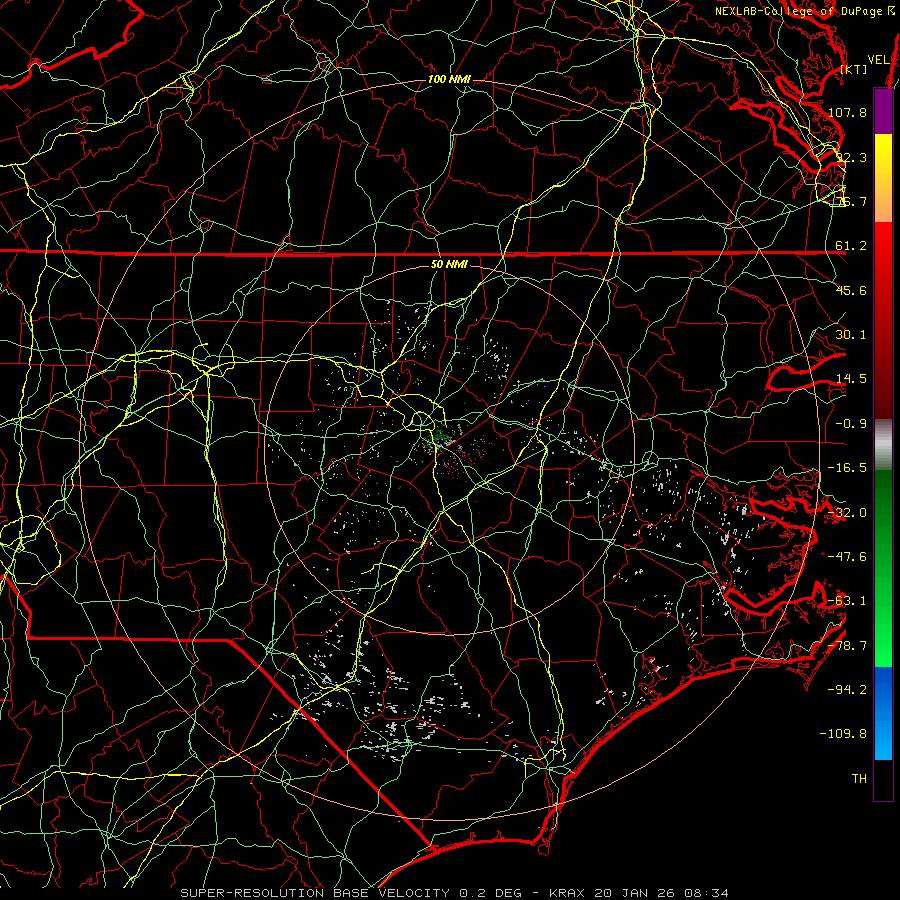Select the 45.6 value on velocity scale
This screenshot has width=900, height=900.
(x=851, y=290)
